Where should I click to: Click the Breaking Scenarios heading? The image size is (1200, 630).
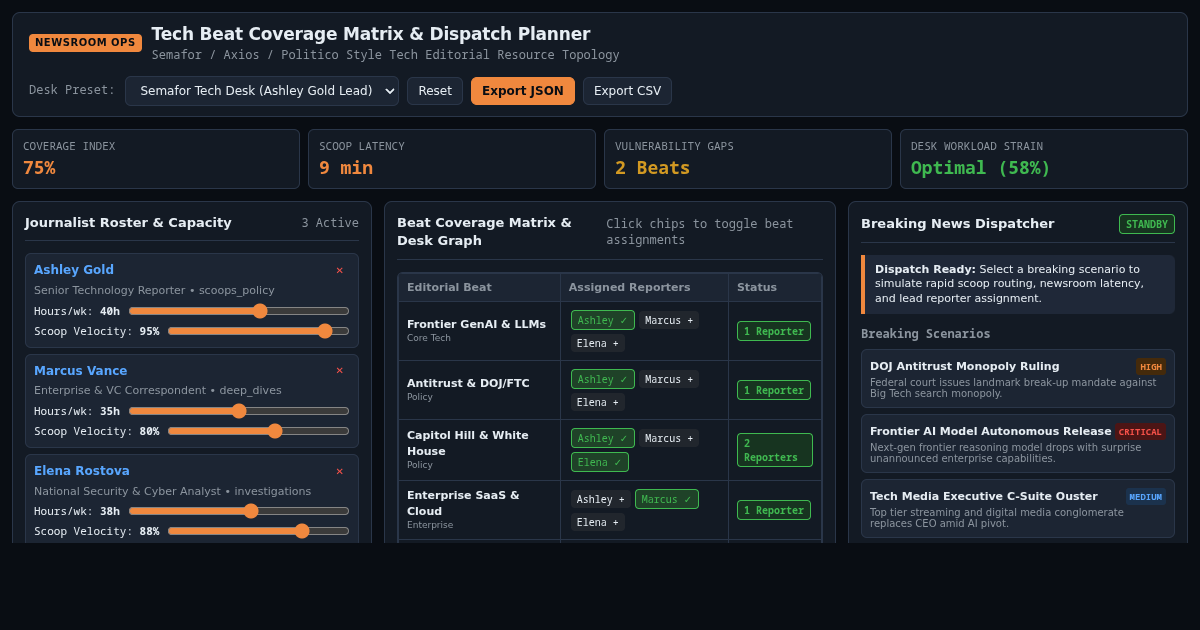[926, 334]
